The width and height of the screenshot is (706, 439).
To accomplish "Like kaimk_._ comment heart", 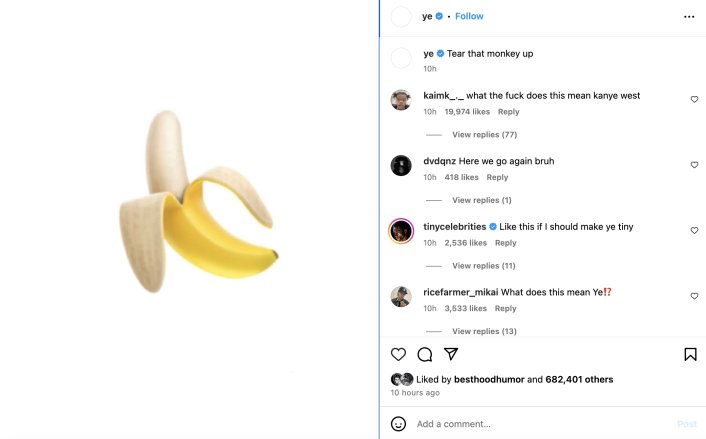I will 694,100.
